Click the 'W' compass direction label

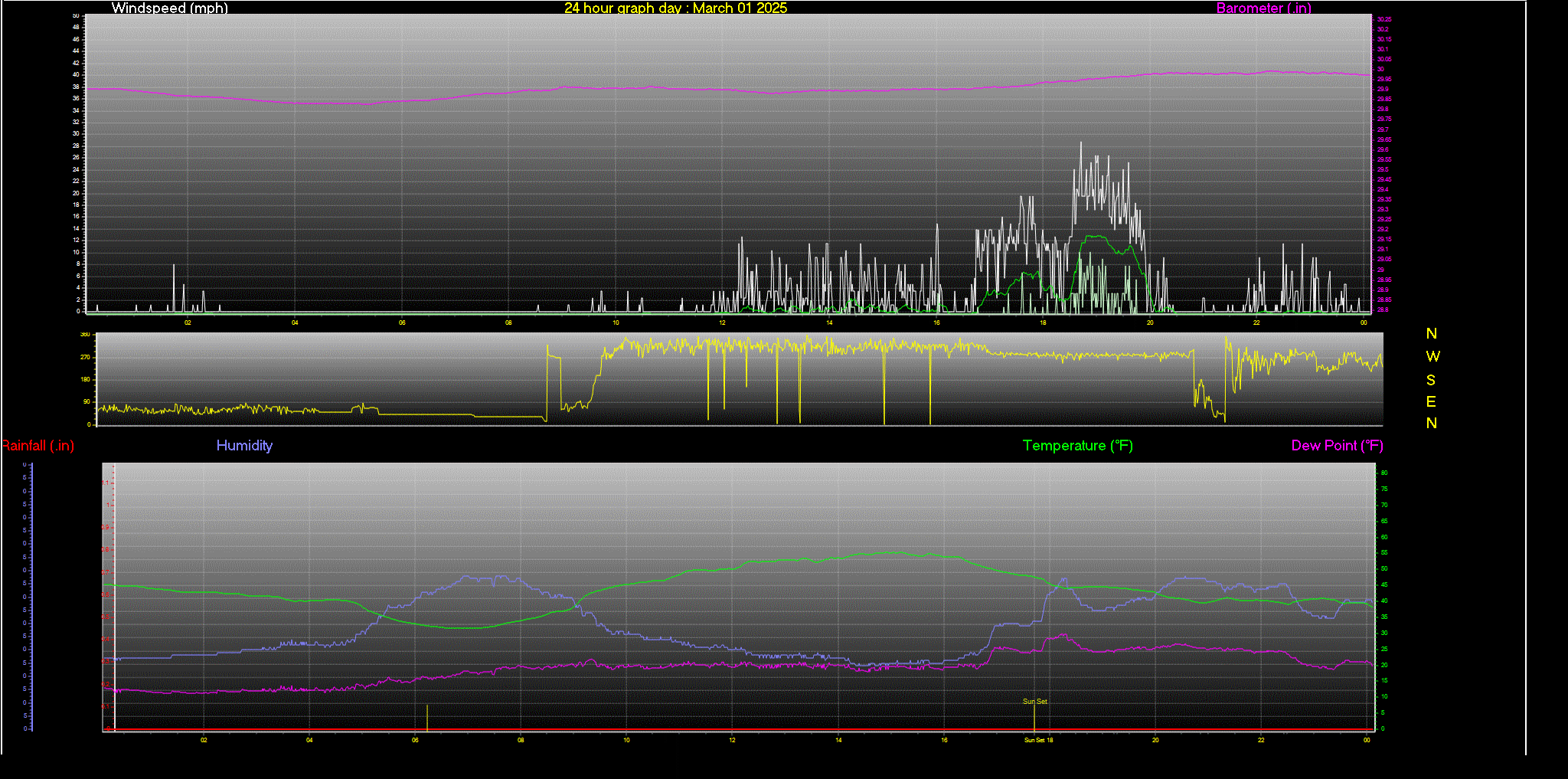click(x=1432, y=356)
